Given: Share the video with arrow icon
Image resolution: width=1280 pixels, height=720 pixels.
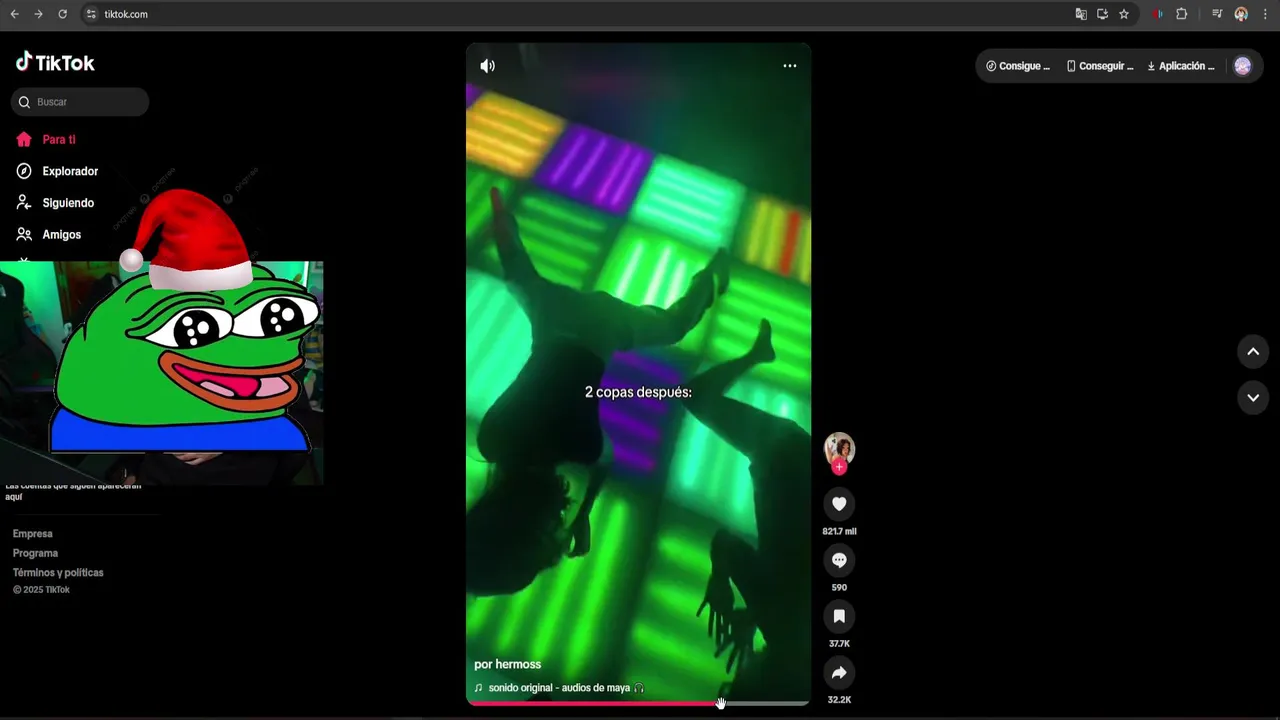Looking at the screenshot, I should [x=839, y=673].
